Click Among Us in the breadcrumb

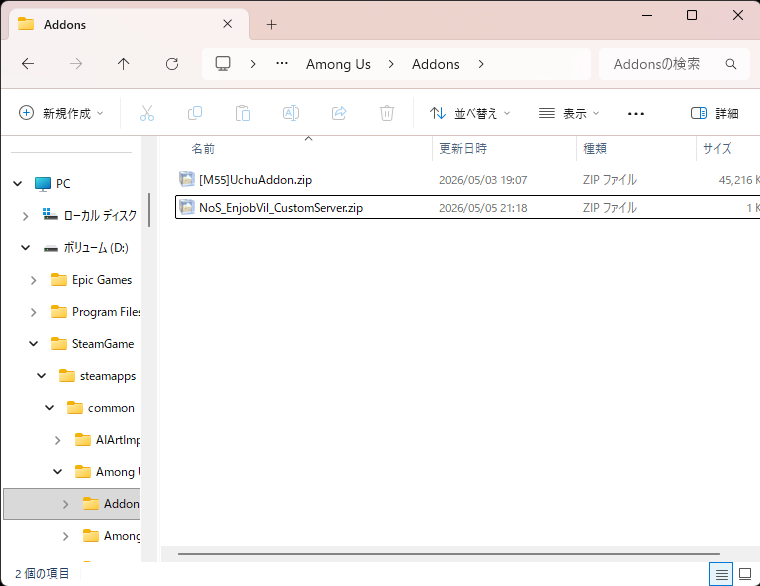pyautogui.click(x=338, y=64)
